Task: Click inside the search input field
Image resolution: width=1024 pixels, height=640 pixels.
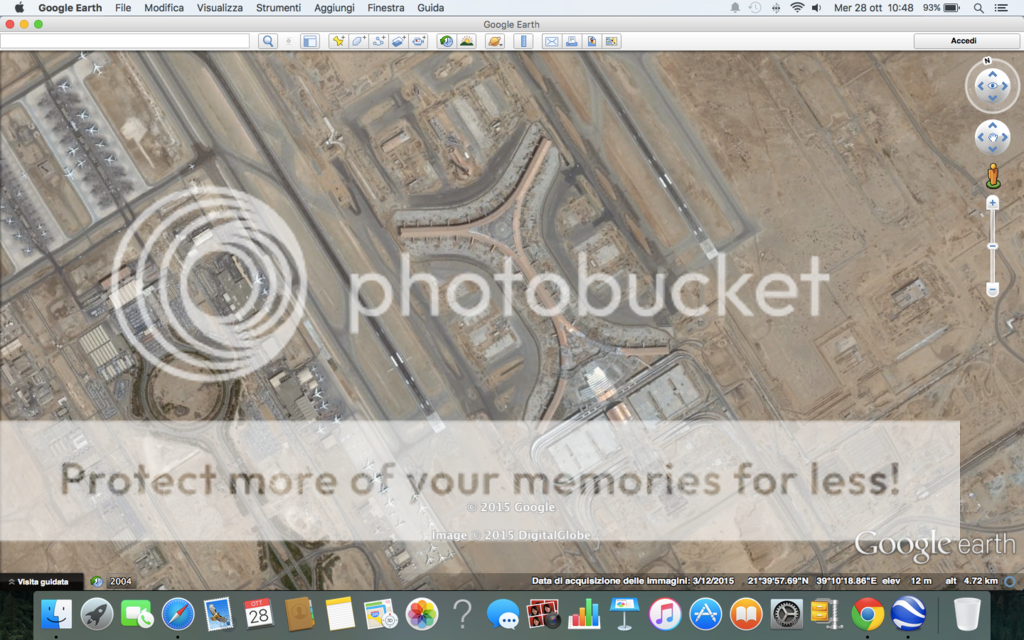Action: [x=125, y=41]
